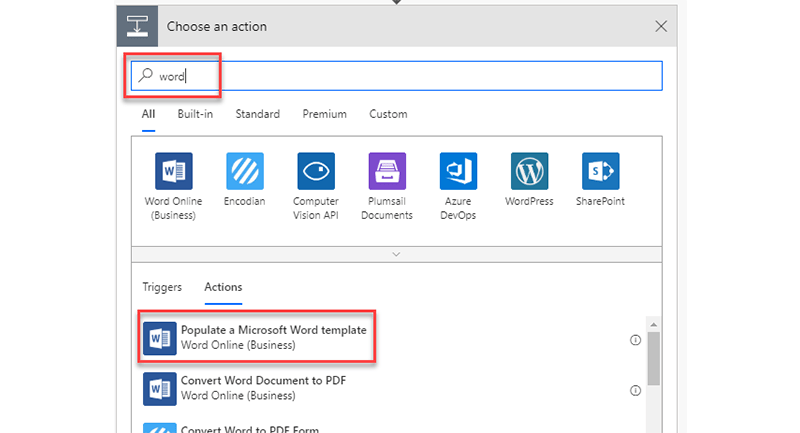This screenshot has height=433, width=800.
Task: Switch to the Built-in tab
Action: pos(195,114)
